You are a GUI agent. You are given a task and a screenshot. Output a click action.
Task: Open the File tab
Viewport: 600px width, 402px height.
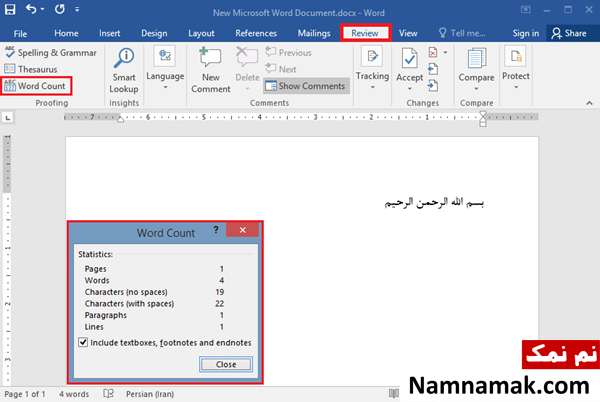20,34
